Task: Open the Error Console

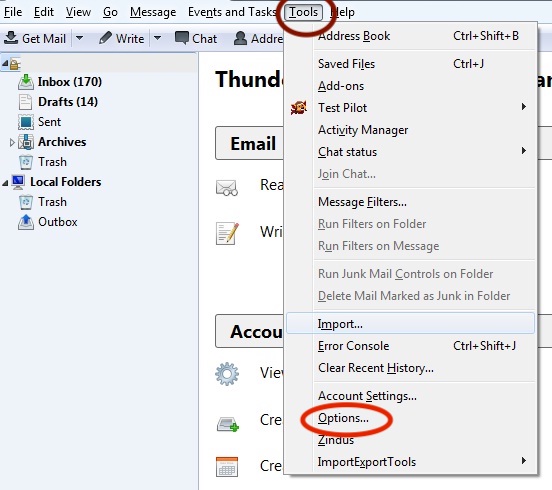Action: pos(411,346)
